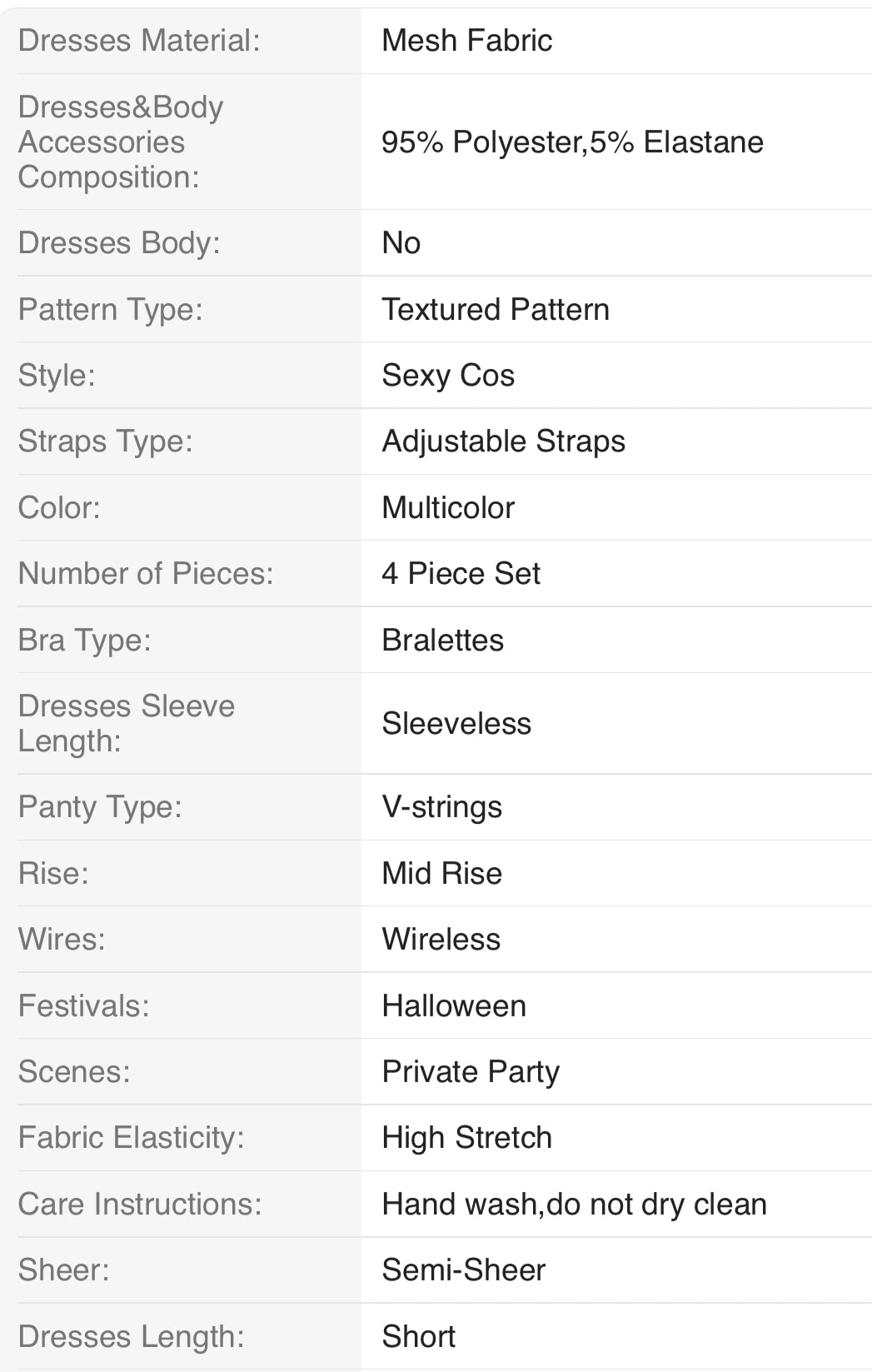Tap the High Stretch elasticity value

tap(466, 1138)
